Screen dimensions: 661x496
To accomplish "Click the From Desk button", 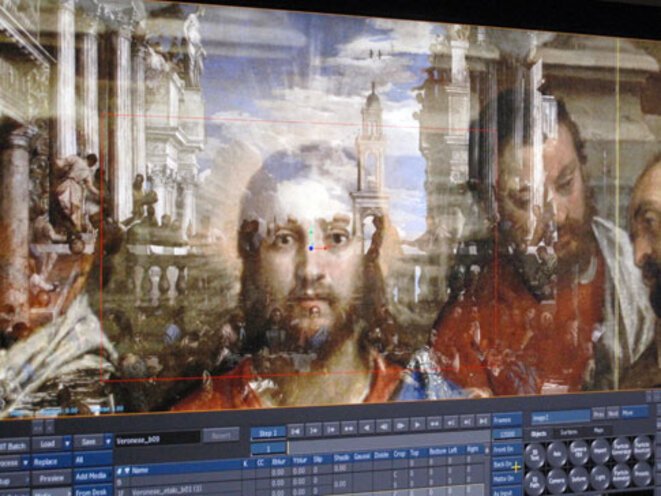I will click(x=93, y=491).
